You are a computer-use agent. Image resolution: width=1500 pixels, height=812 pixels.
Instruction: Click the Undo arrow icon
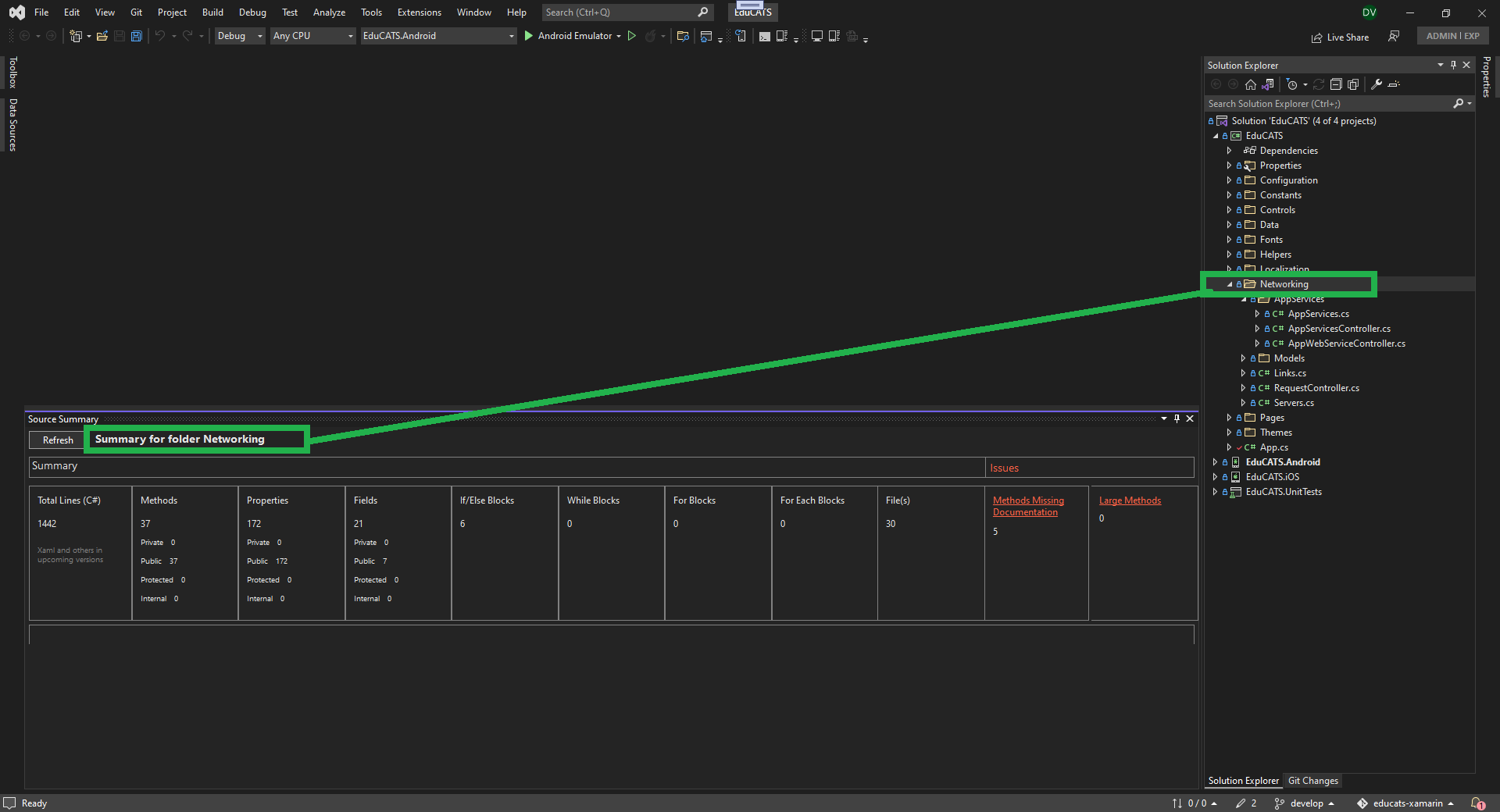[160, 36]
